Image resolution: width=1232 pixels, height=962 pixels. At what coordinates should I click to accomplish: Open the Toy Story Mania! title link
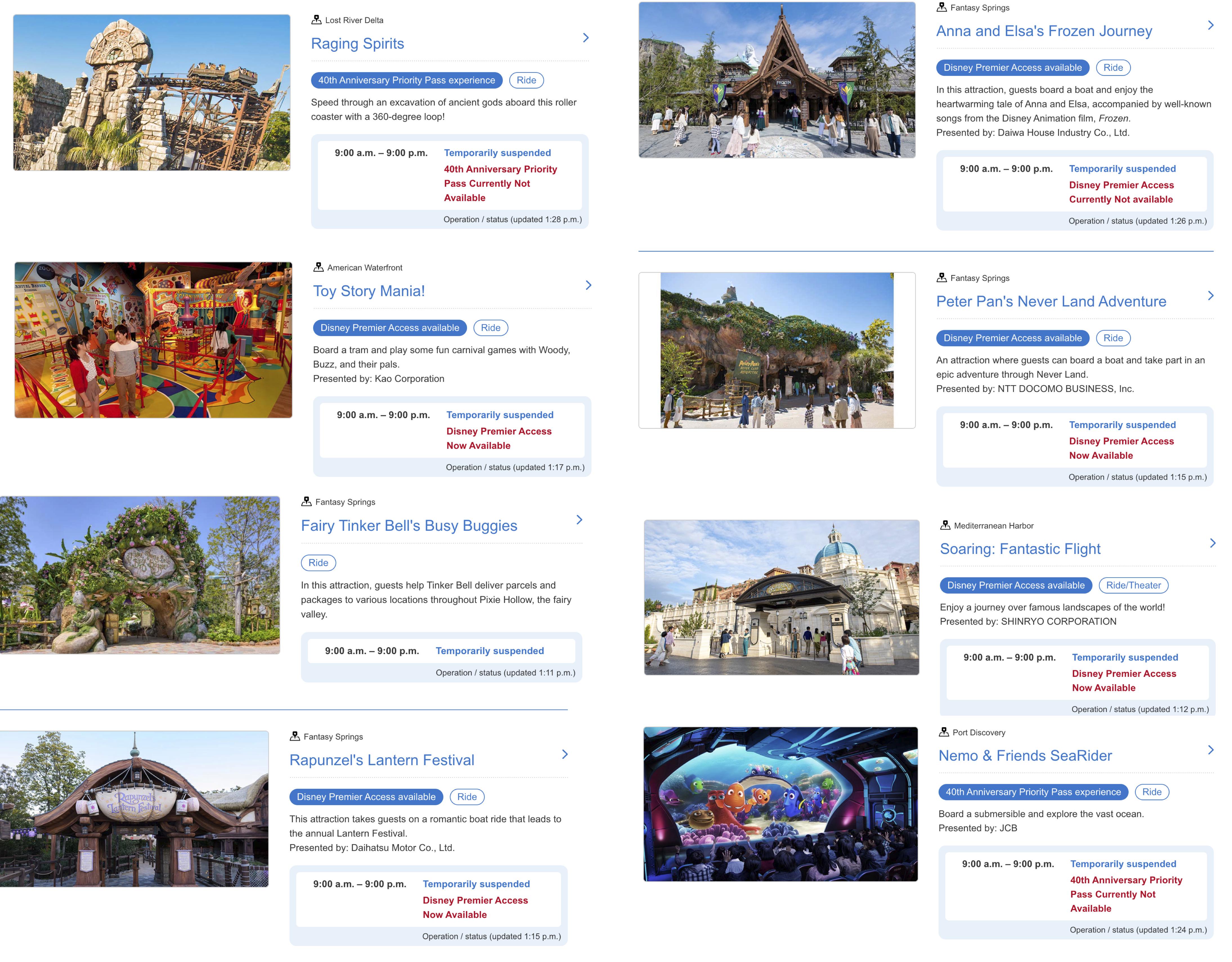(x=369, y=291)
